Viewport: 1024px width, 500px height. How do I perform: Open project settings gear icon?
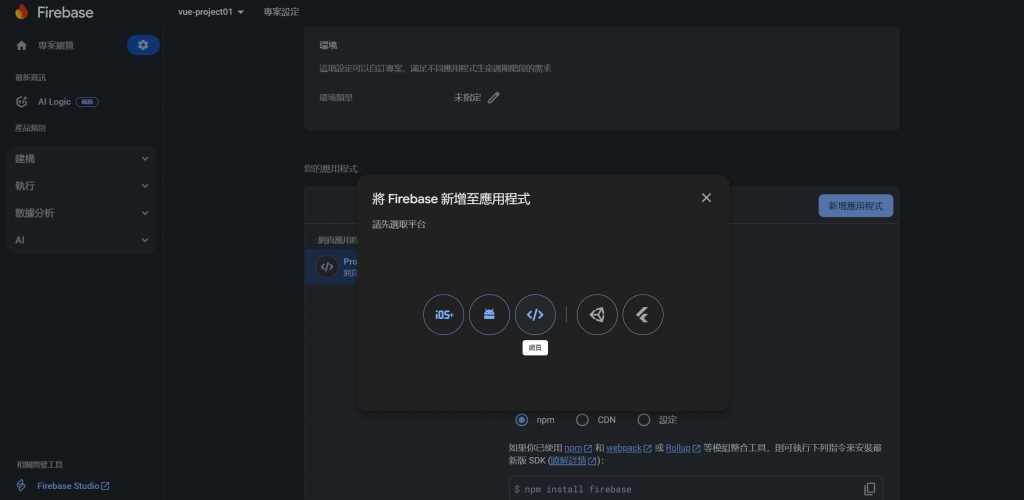(143, 45)
